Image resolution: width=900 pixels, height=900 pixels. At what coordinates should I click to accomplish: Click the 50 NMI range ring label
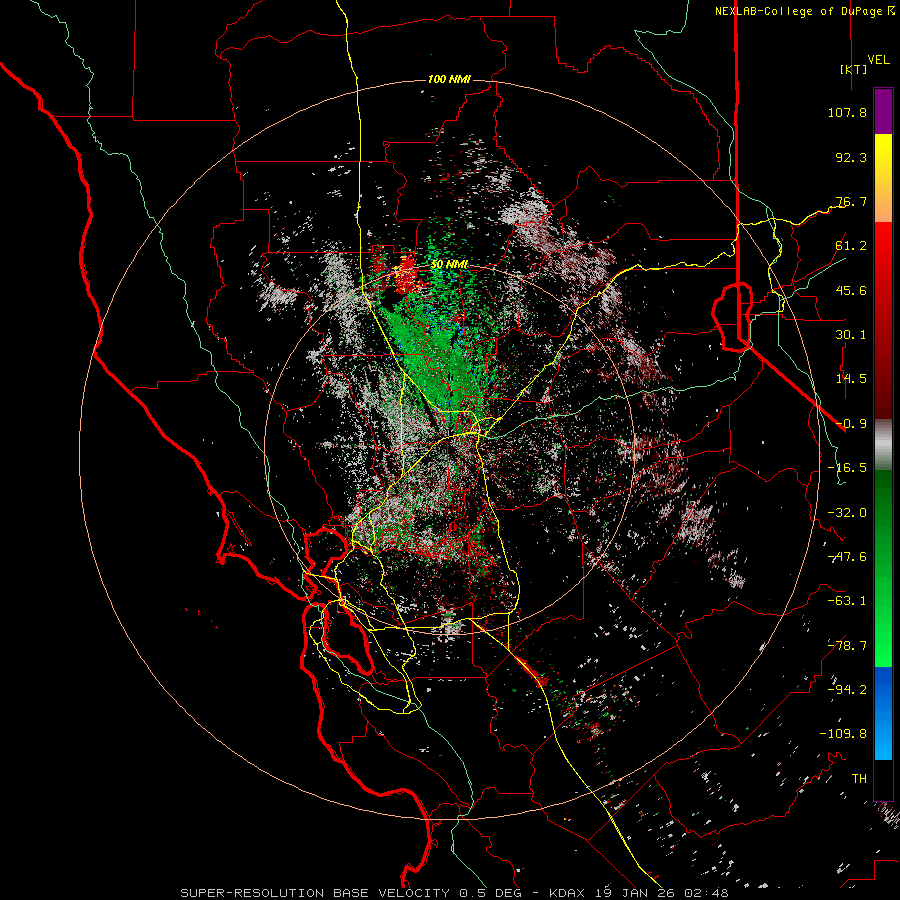pos(449,265)
